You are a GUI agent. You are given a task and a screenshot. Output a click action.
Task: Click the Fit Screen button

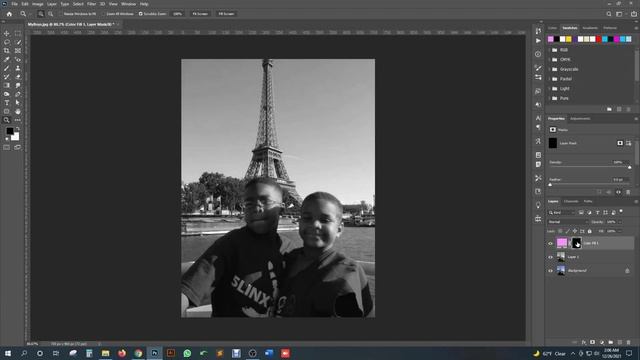tap(200, 14)
